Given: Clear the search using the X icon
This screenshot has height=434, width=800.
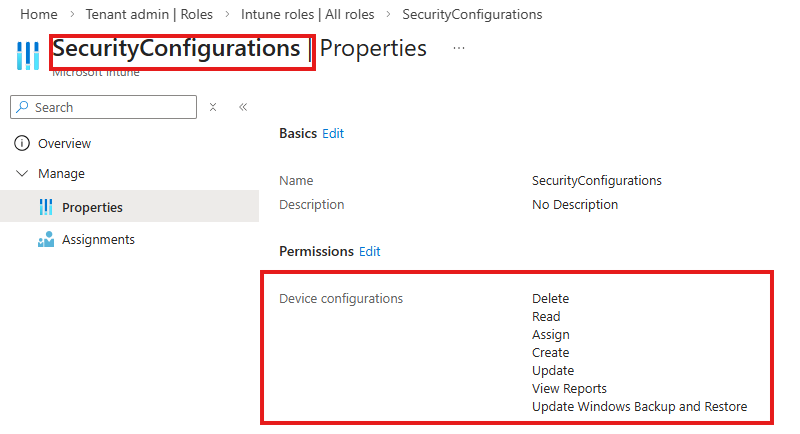Looking at the screenshot, I should click(x=213, y=107).
